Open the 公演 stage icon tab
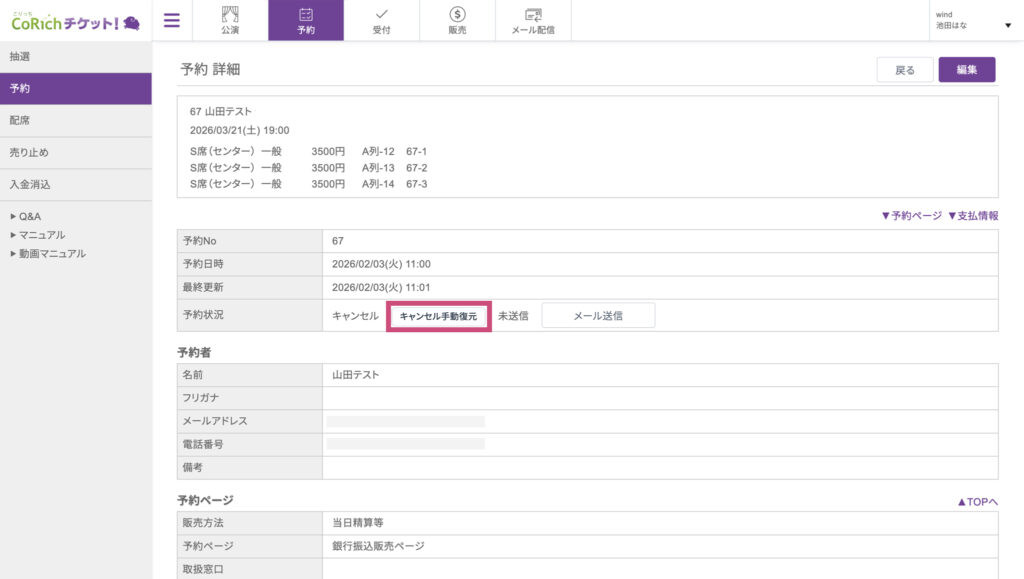This screenshot has width=1024, height=579. click(230, 20)
